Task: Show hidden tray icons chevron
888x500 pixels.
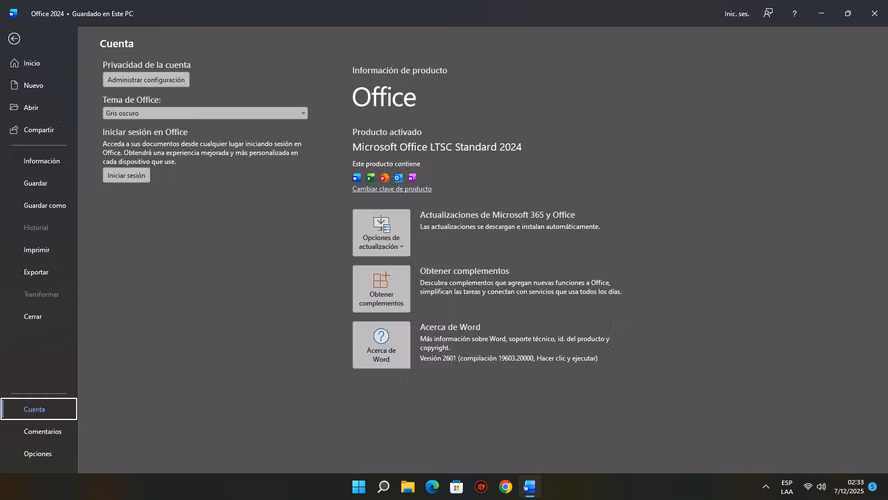Action: [x=766, y=487]
